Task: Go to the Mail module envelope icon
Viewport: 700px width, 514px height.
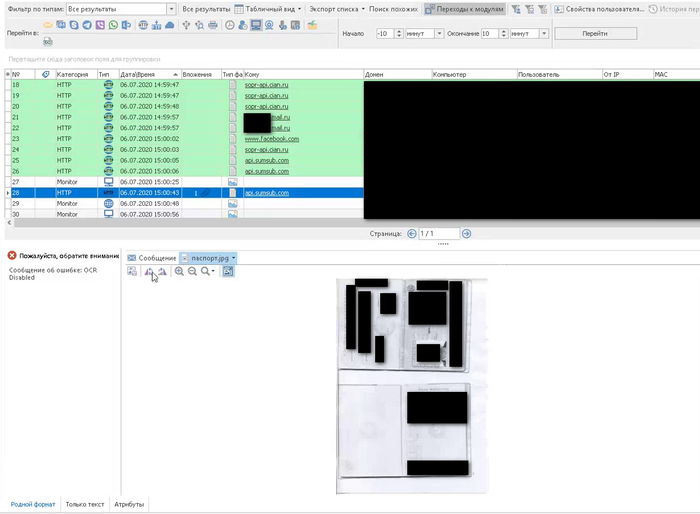Action: pos(48,25)
